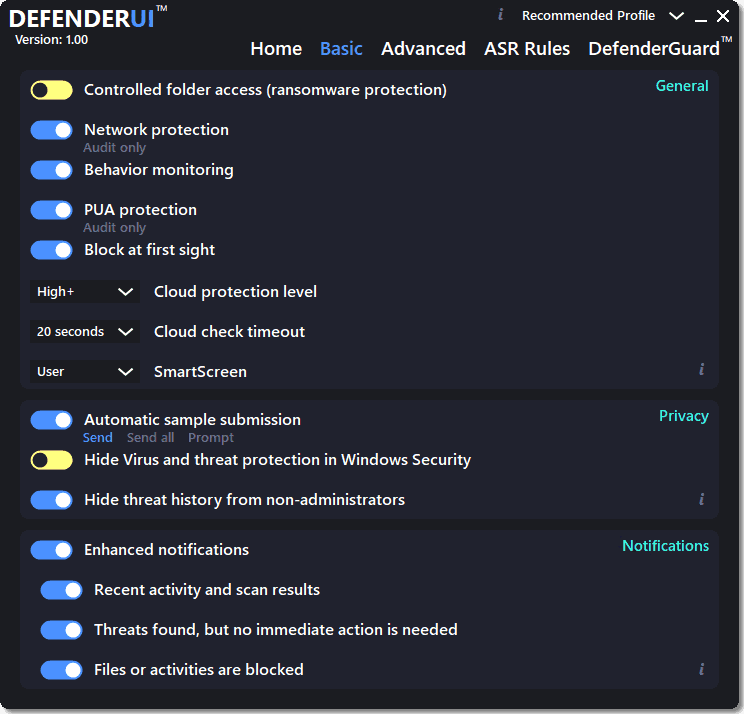
Task: Switch to the Advanced tab
Action: click(423, 49)
